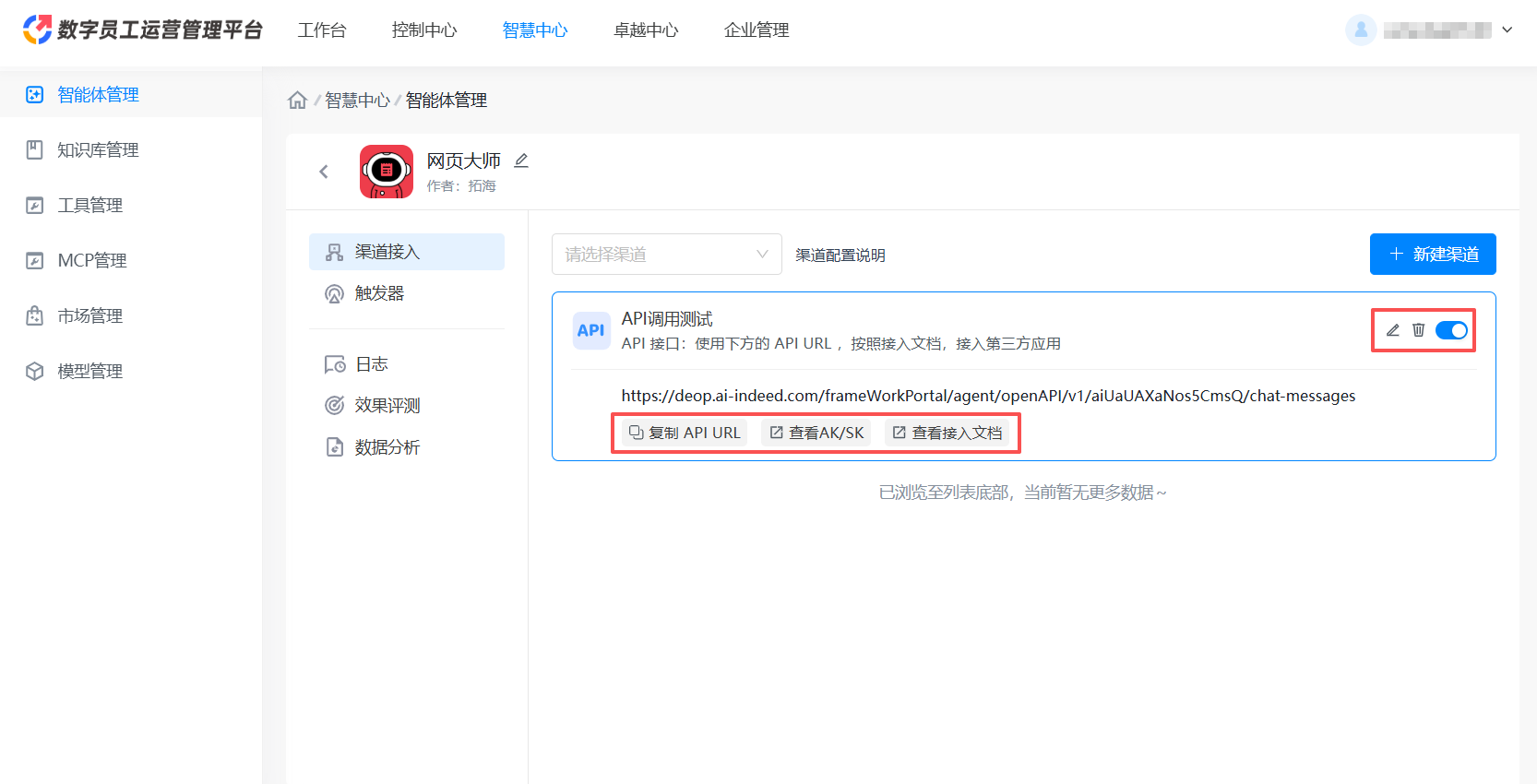Switch to the 控制中心 top tab
The width and height of the screenshot is (1537, 784).
click(x=424, y=30)
